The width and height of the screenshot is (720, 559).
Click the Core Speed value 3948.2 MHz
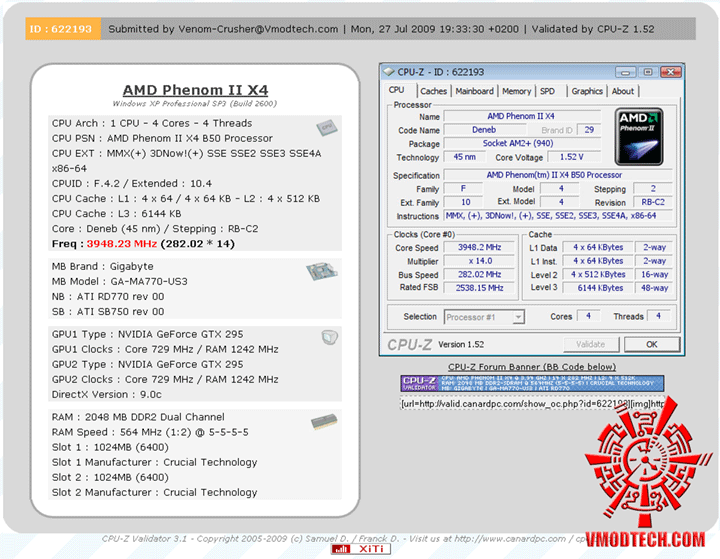point(479,247)
